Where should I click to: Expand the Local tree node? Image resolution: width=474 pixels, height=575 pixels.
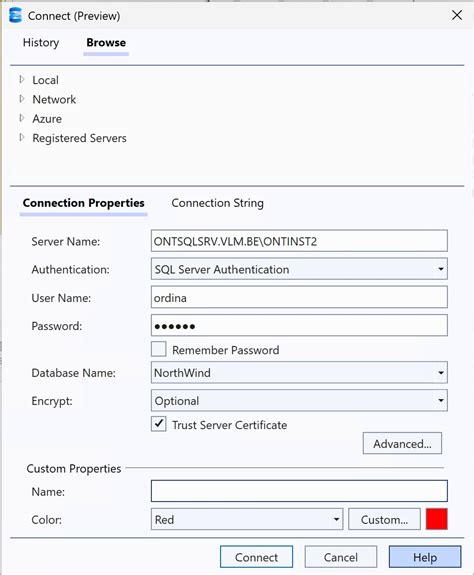tap(22, 80)
